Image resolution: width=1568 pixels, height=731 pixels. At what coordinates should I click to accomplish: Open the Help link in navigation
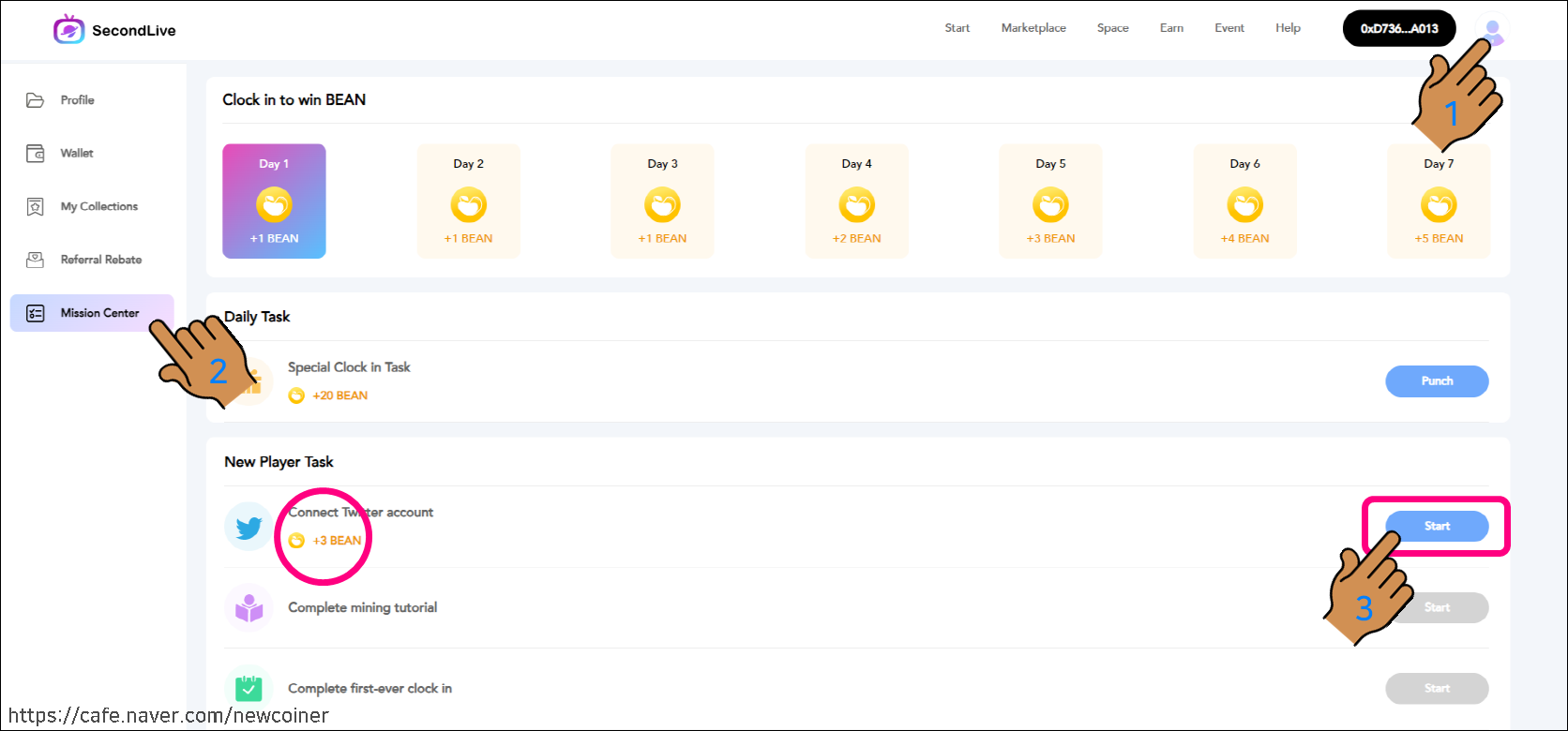(x=1288, y=28)
